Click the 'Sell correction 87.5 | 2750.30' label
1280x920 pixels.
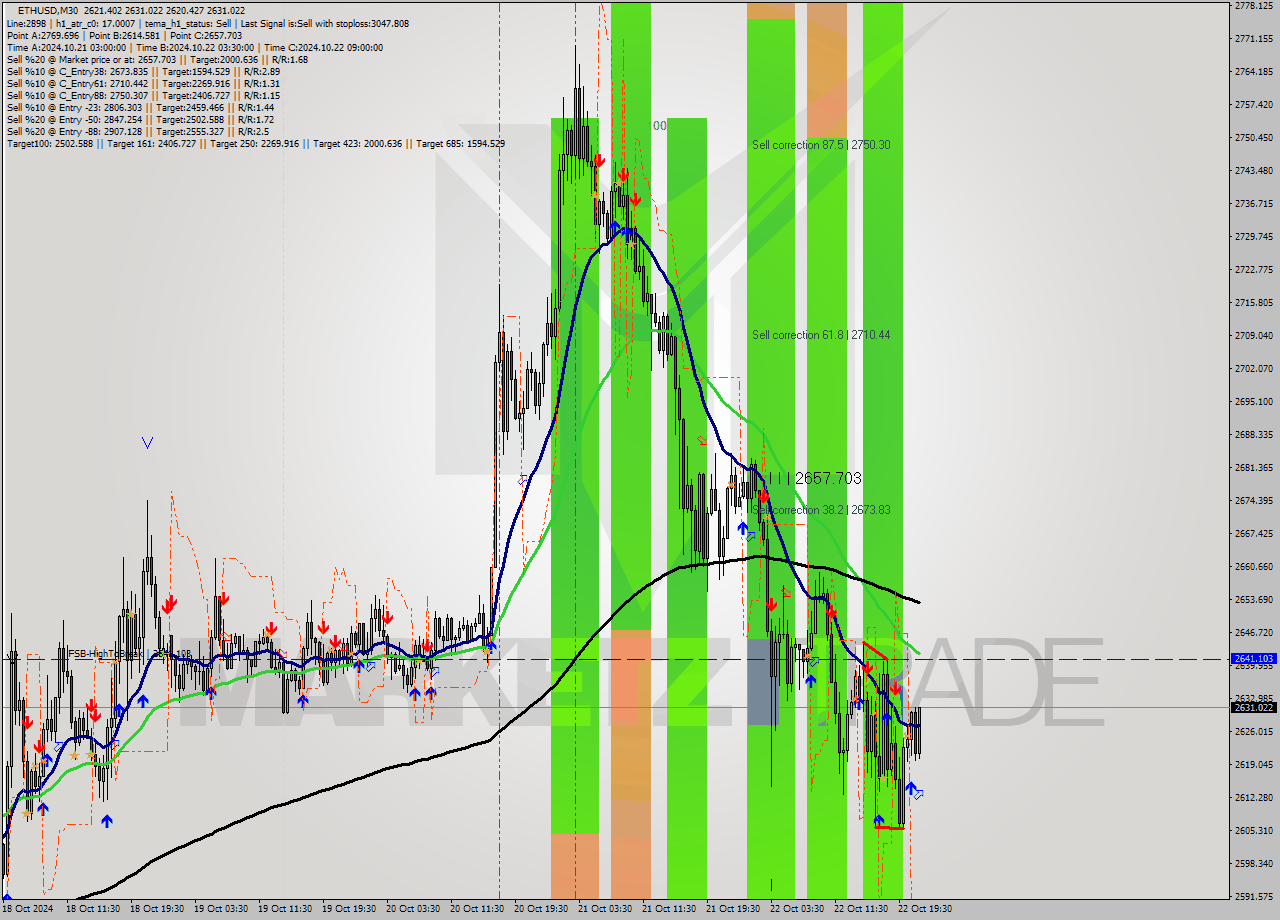point(821,145)
